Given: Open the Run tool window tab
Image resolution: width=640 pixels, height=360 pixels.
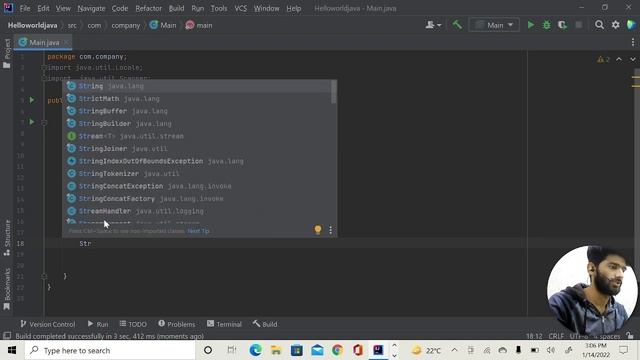Looking at the screenshot, I should click(98, 324).
